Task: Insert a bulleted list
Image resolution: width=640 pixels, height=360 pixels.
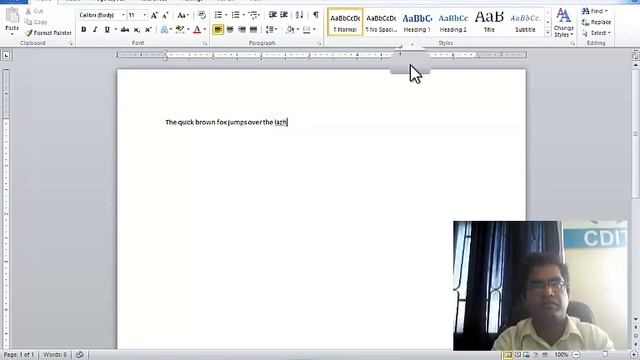Action: tap(218, 15)
